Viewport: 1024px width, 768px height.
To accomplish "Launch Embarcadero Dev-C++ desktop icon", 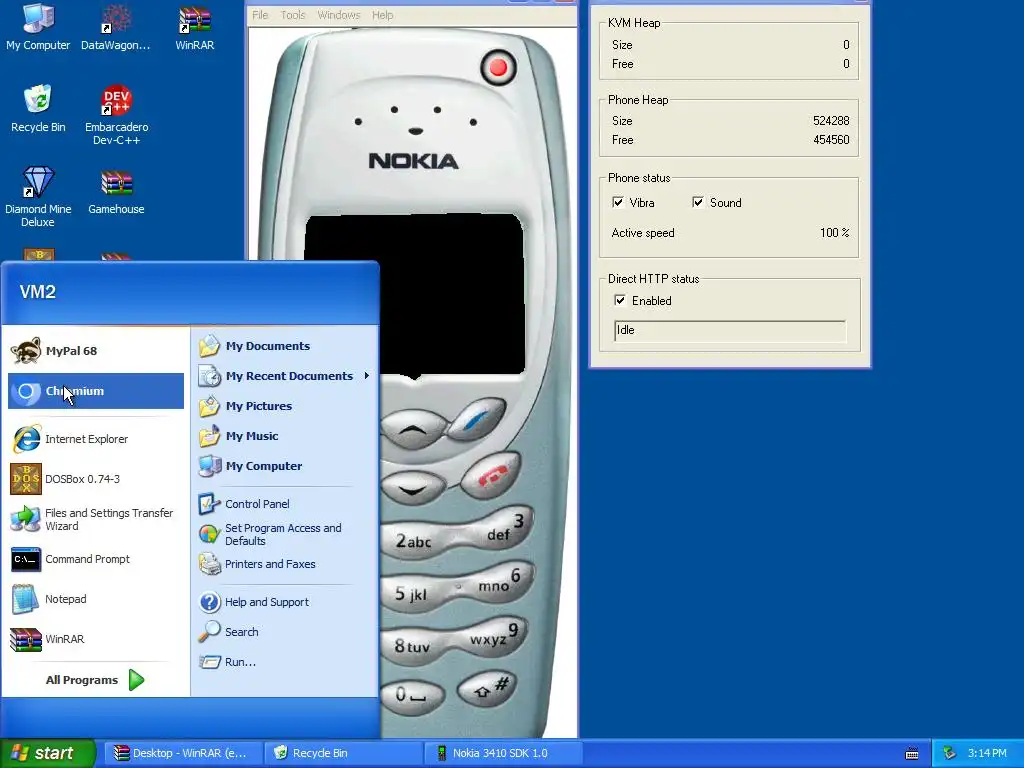I will [x=116, y=115].
